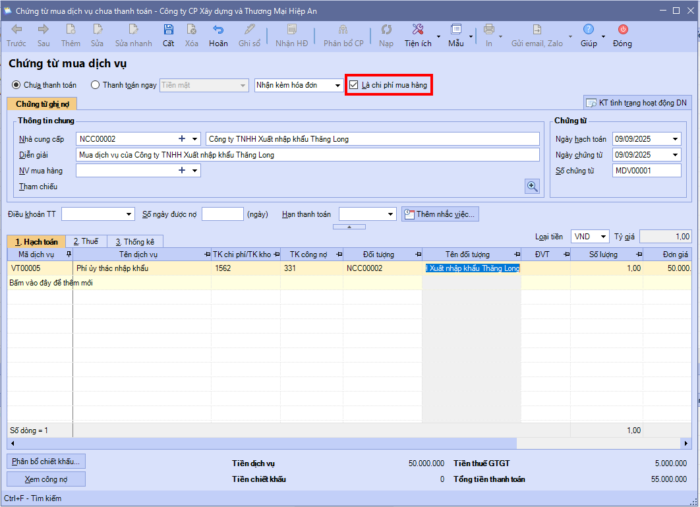Click highlighted Tên đối tượng cell

[472, 268]
